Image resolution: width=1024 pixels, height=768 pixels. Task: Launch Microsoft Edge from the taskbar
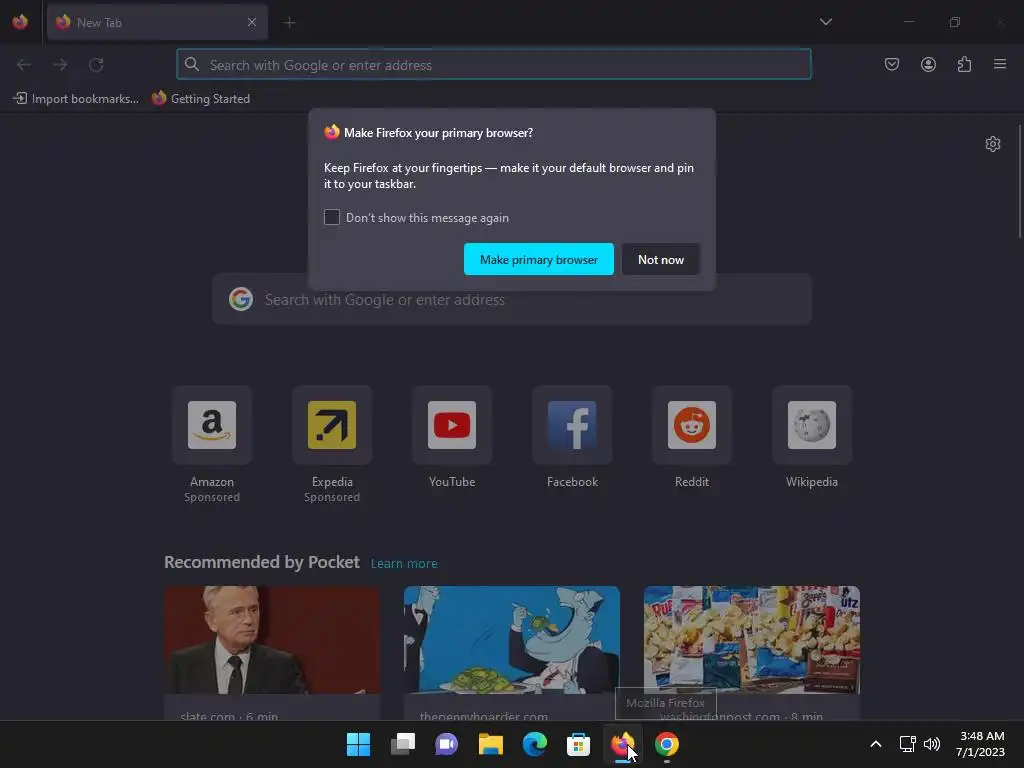pos(535,744)
